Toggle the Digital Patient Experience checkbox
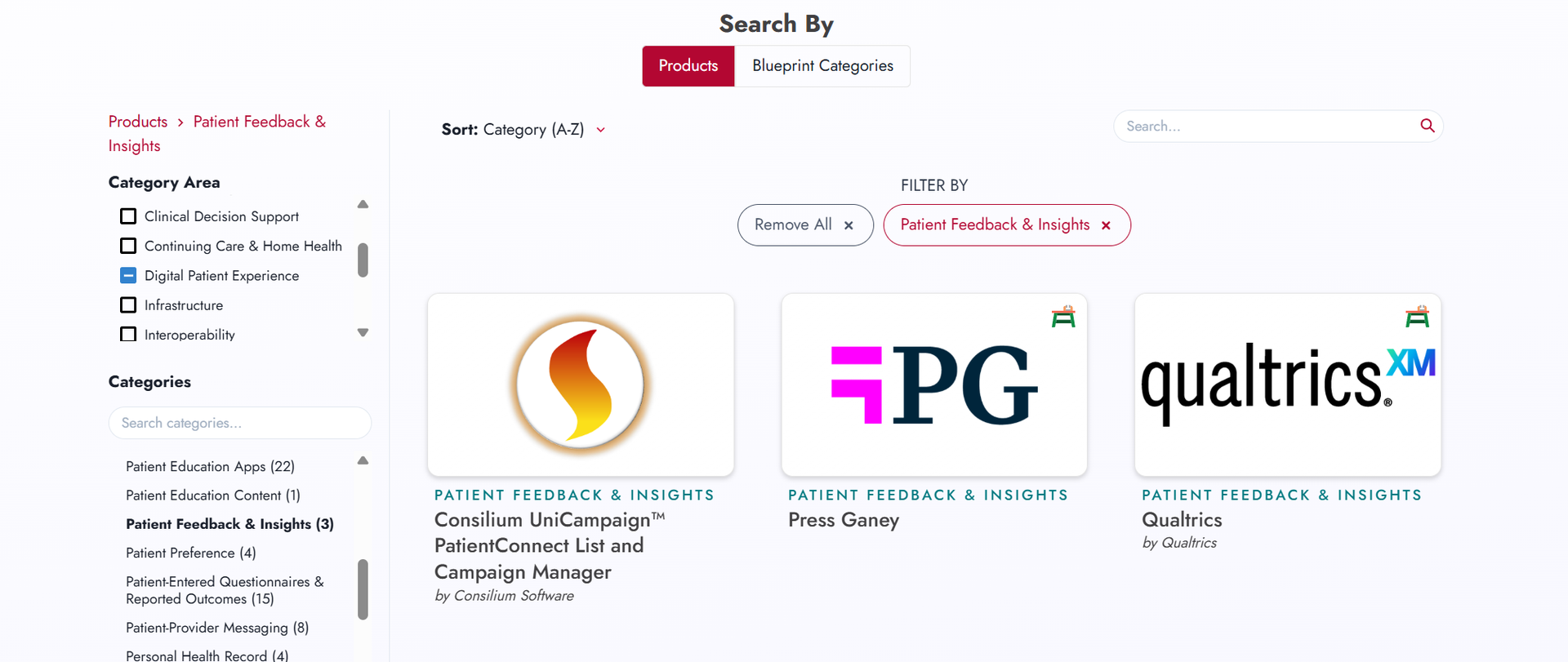Viewport: 1568px width, 662px height. [x=128, y=275]
